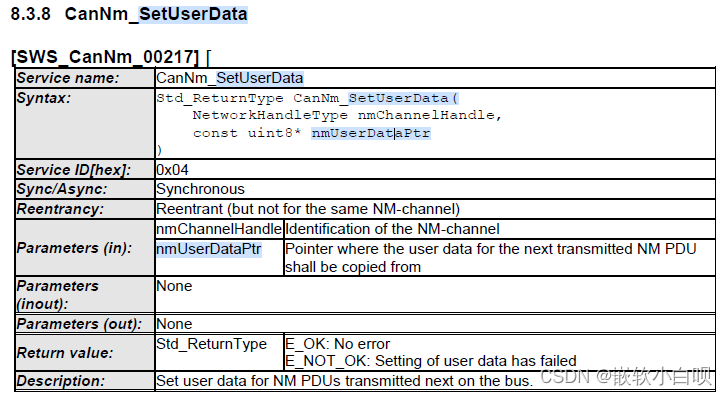Click the Pointer where the user data description

coord(491,258)
